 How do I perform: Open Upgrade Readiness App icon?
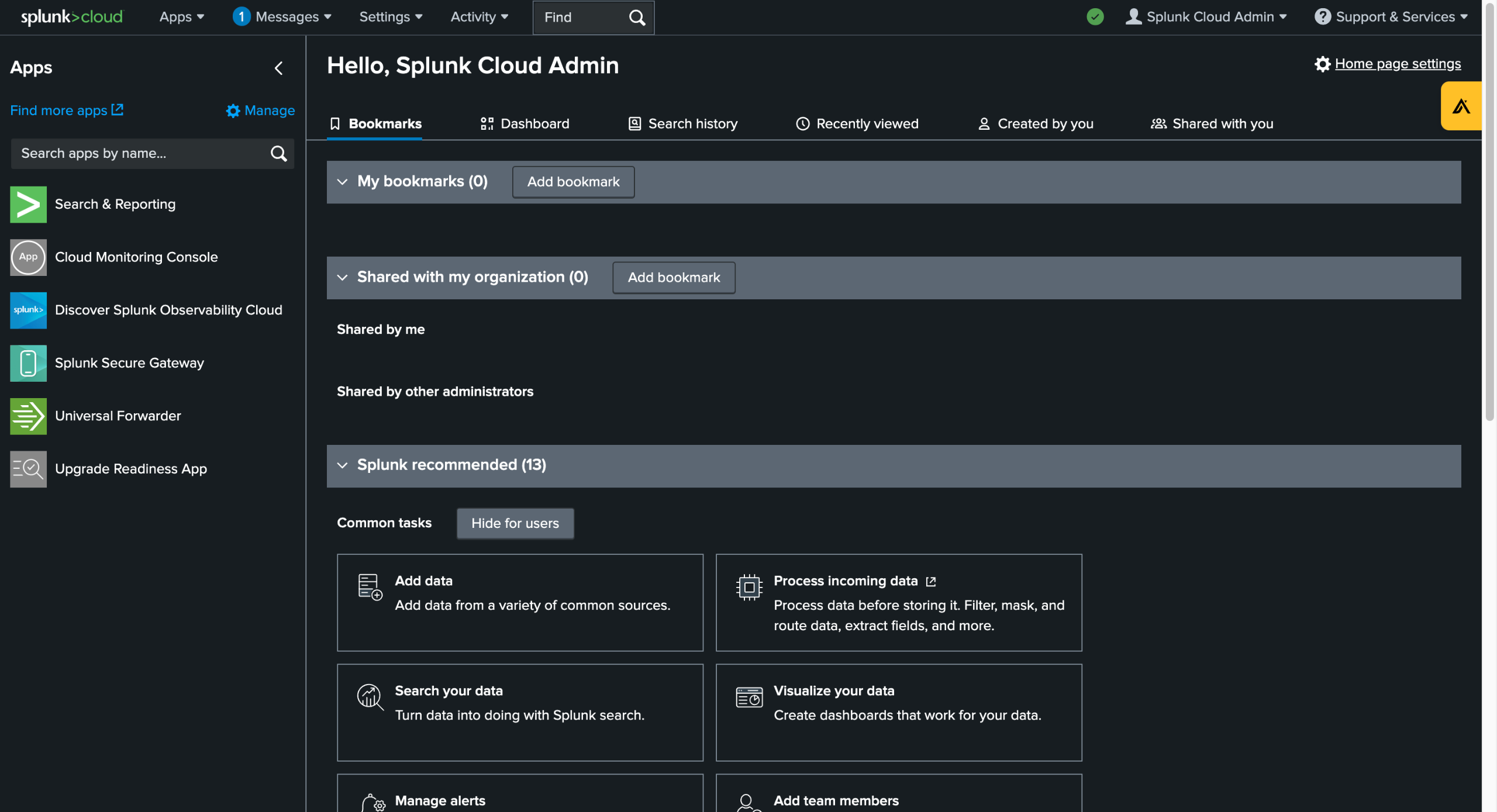tap(28, 469)
